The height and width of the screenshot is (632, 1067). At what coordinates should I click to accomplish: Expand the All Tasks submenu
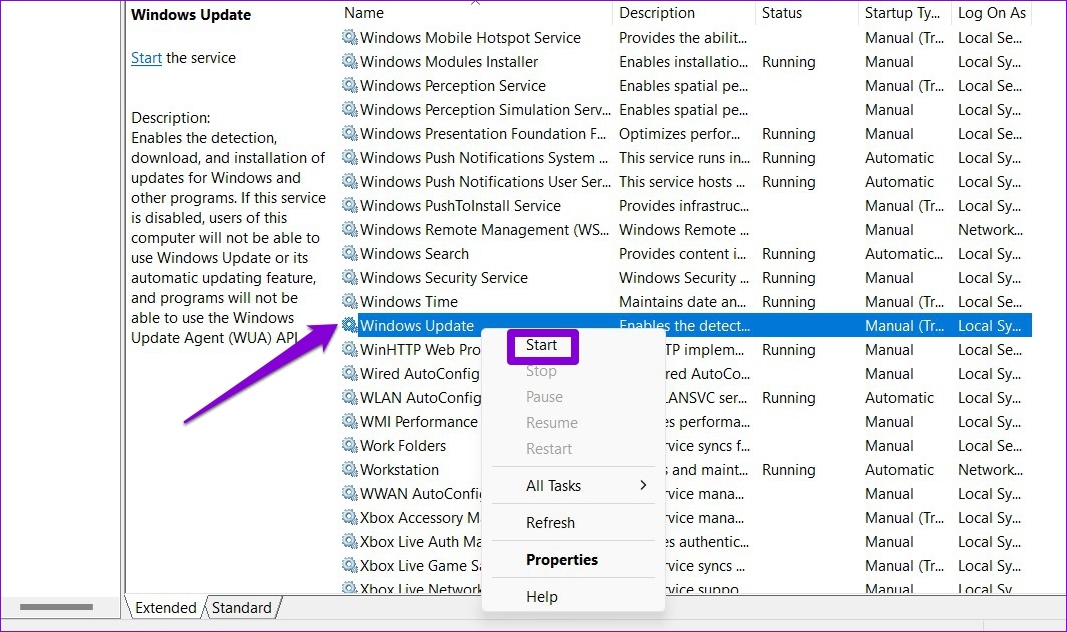[573, 486]
